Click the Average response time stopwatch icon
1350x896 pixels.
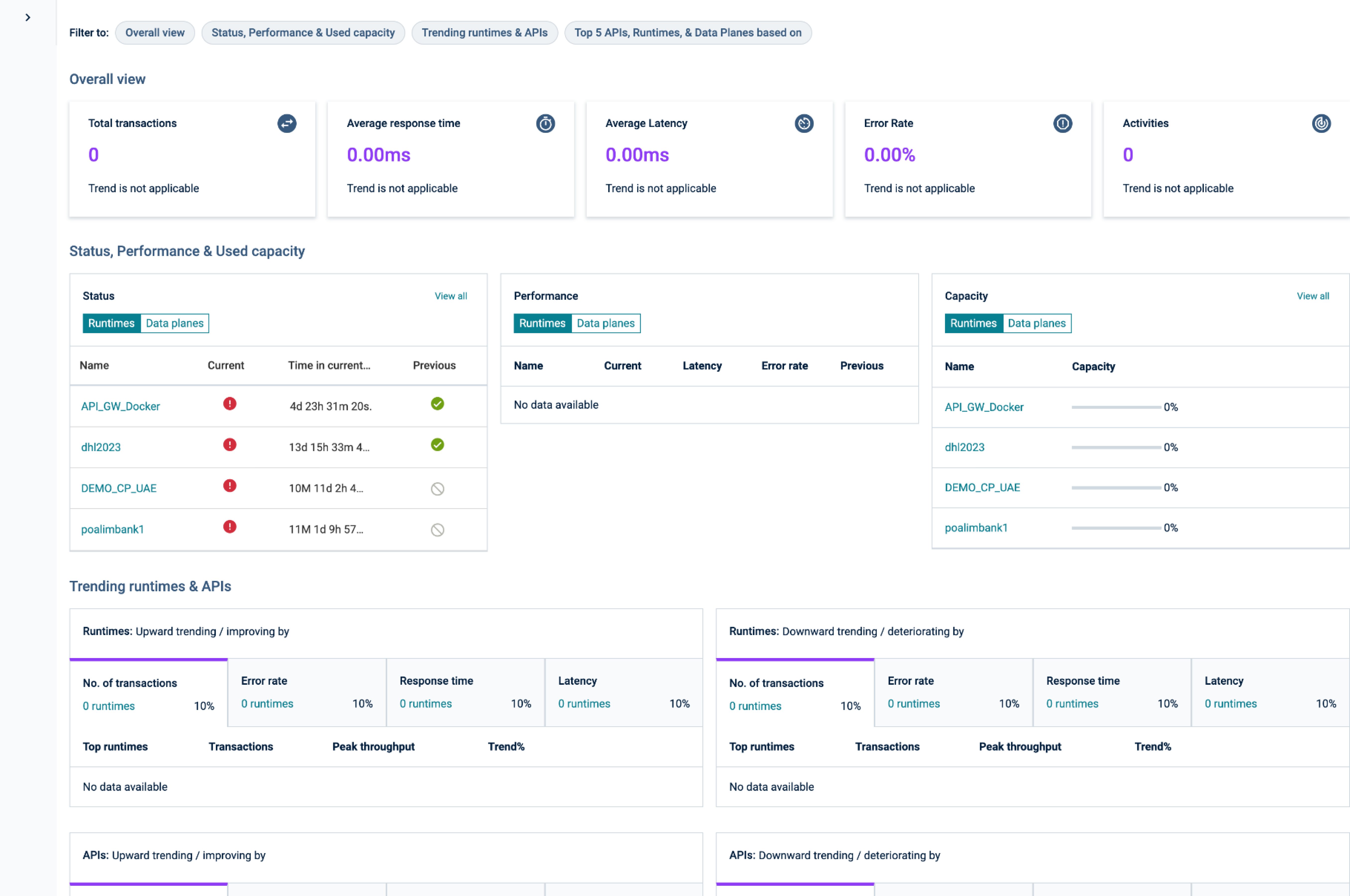click(546, 123)
